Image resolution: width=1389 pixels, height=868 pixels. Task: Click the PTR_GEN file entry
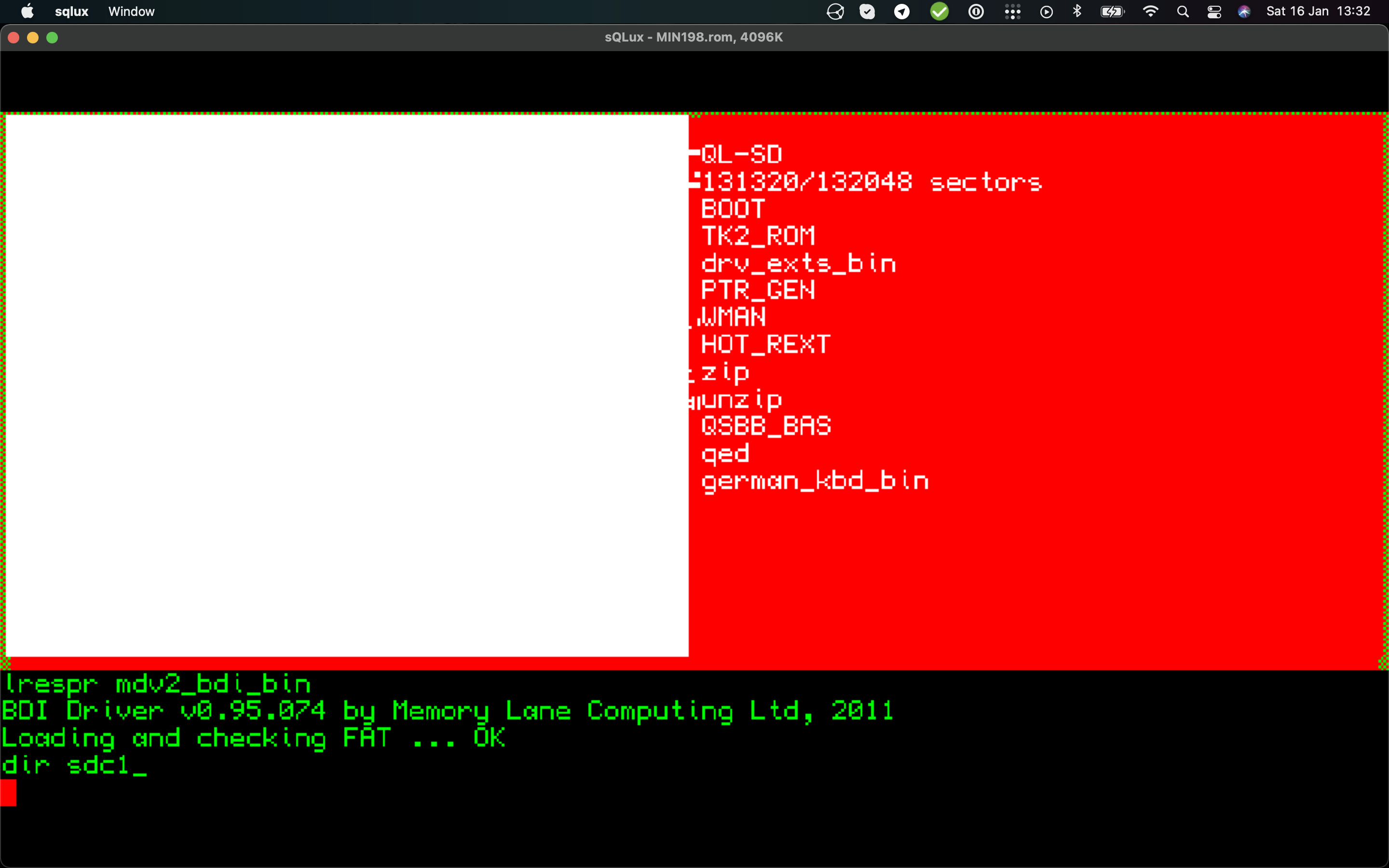tap(758, 290)
